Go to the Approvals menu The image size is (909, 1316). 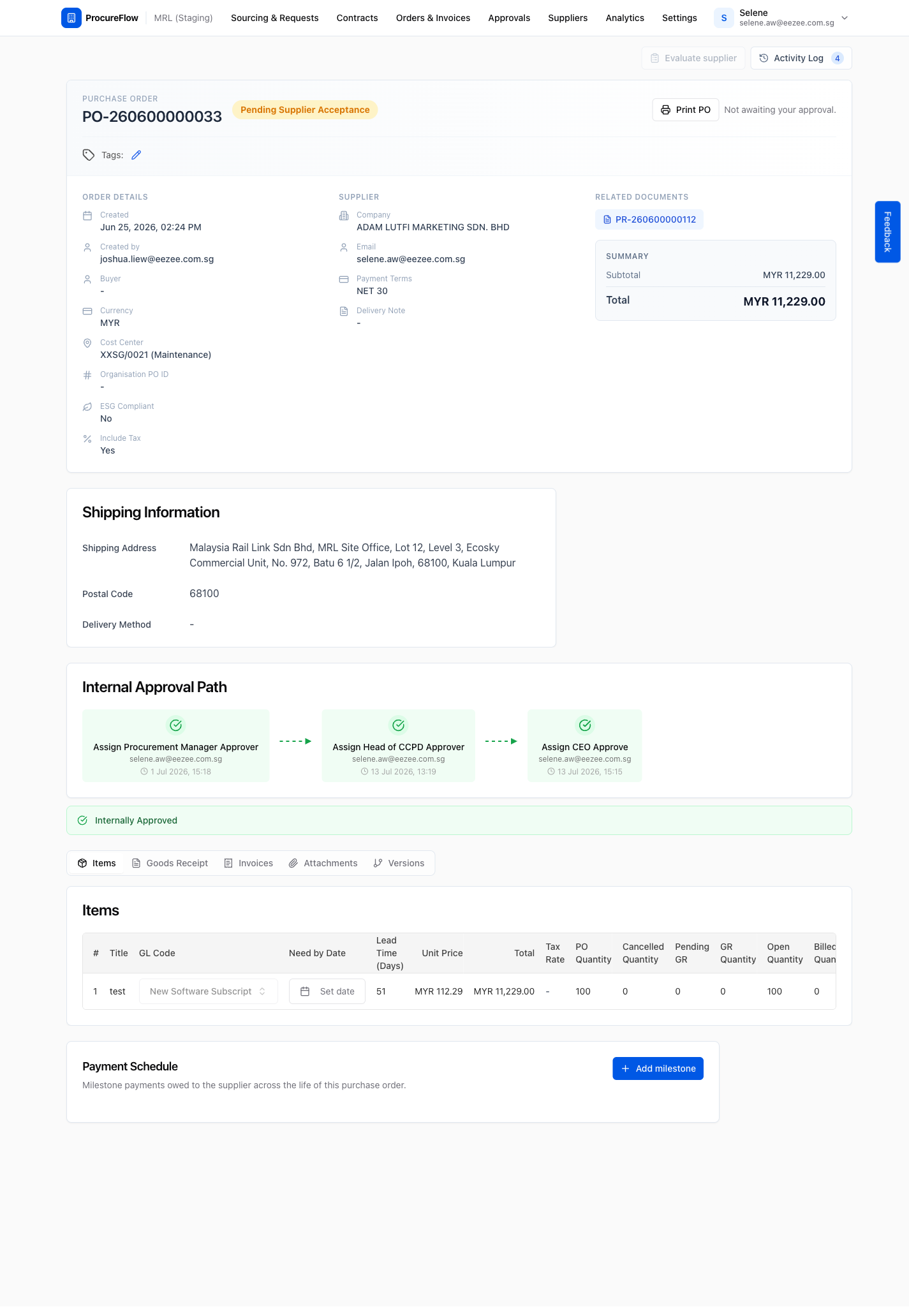(x=509, y=18)
